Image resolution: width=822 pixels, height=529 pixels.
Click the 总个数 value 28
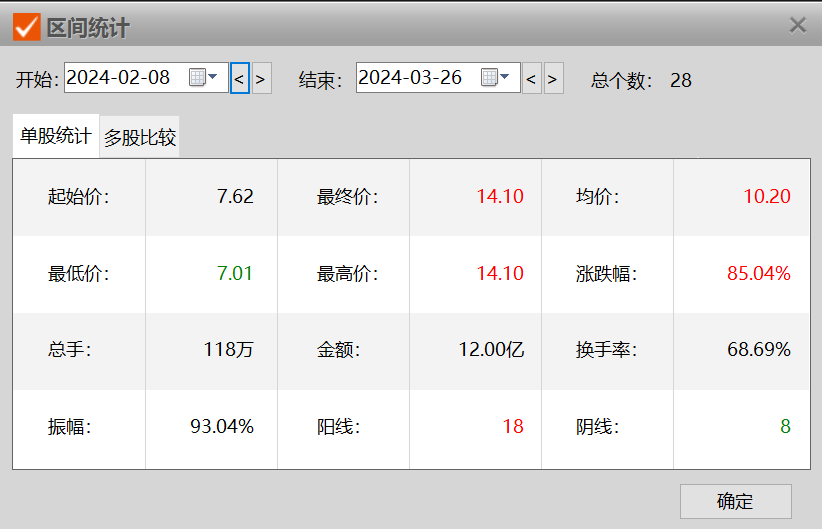pyautogui.click(x=680, y=80)
